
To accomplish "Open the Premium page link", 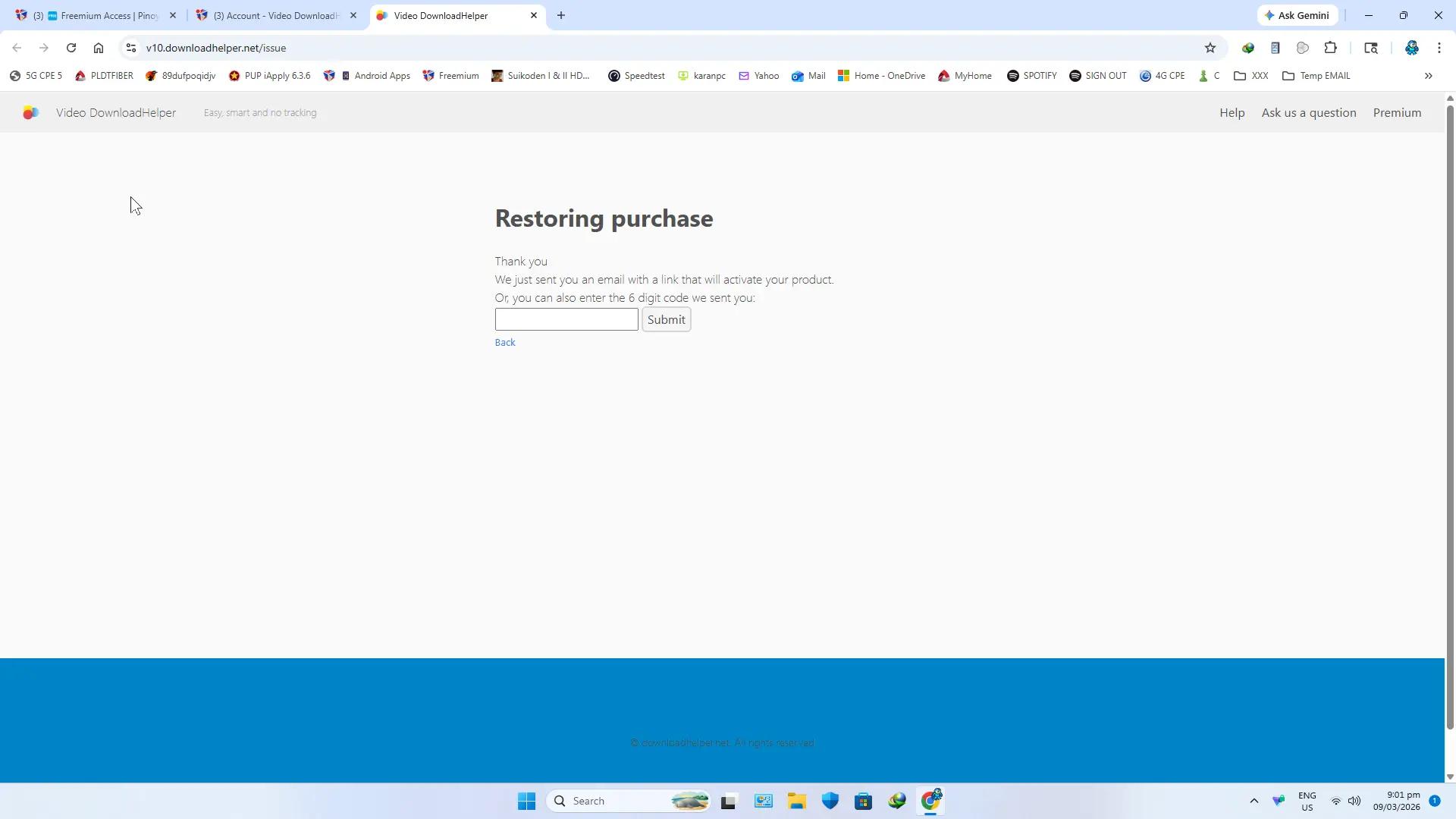I will pyautogui.click(x=1397, y=112).
